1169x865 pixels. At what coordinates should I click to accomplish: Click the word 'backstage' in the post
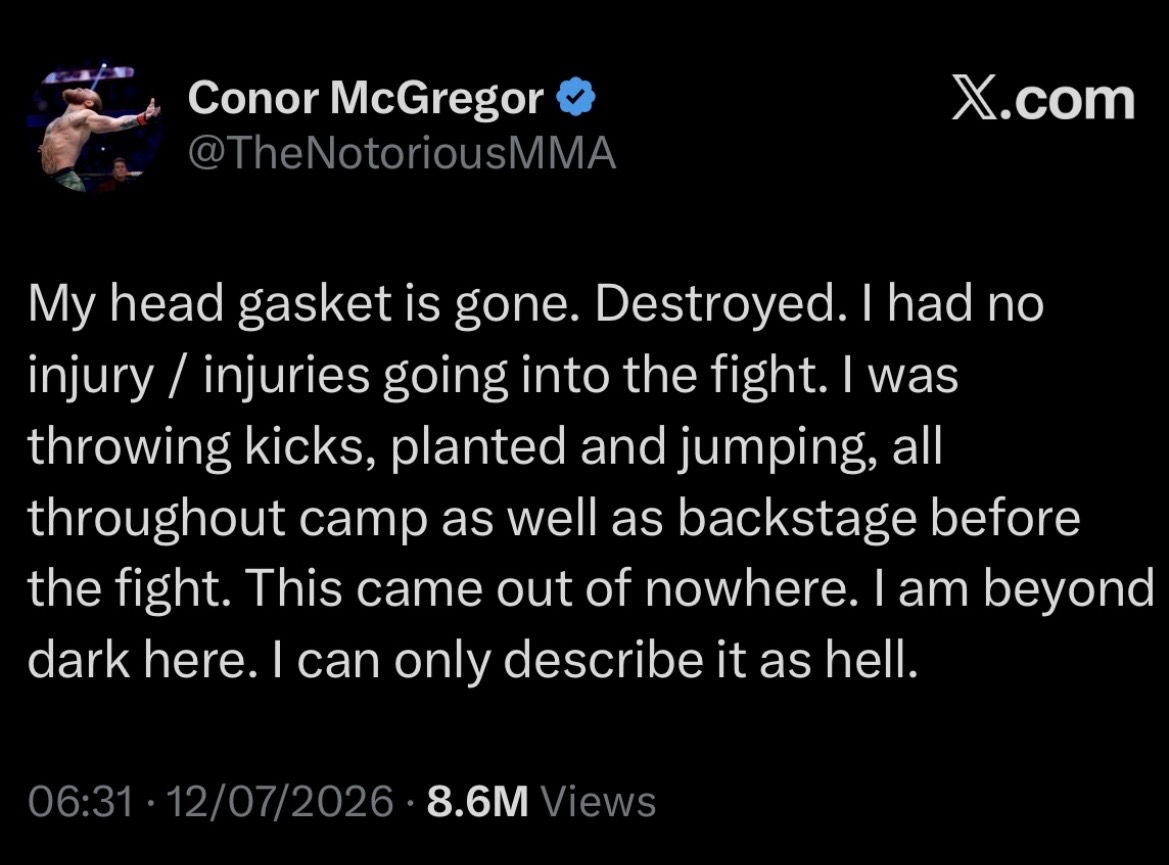[x=796, y=519]
